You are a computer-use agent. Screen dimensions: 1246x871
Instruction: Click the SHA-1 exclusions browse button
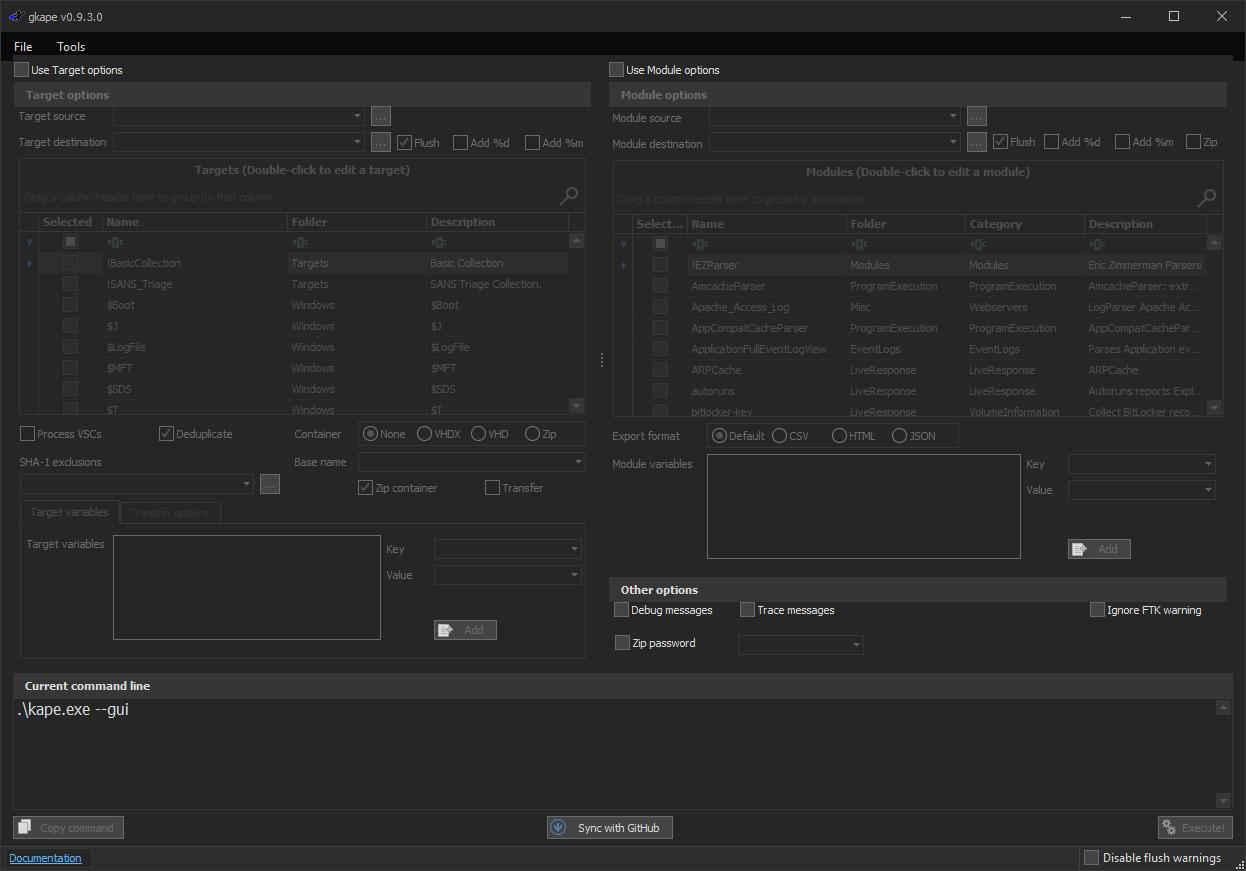pos(270,484)
